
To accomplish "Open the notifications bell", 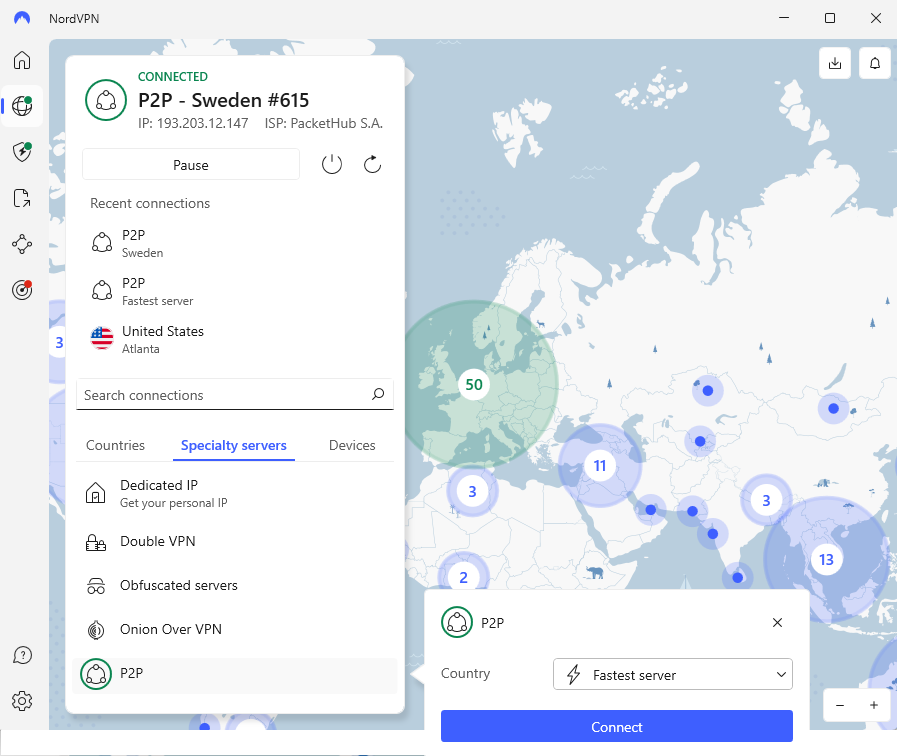I will tap(875, 63).
